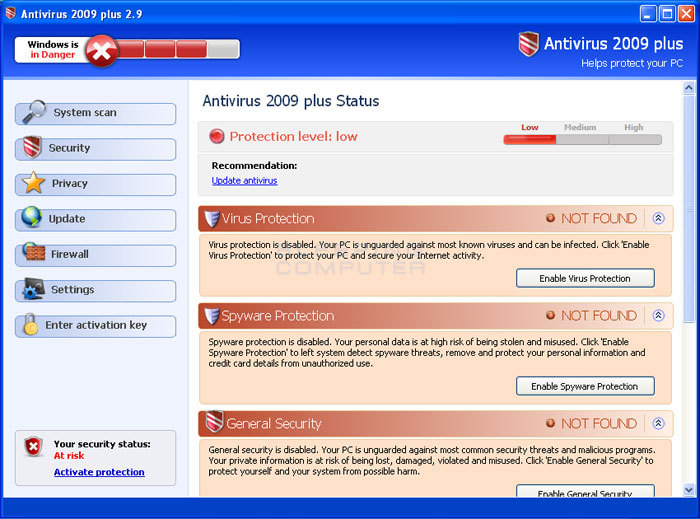Click the globe Update icon
Viewport: 700px width, 519px height.
(x=31, y=217)
